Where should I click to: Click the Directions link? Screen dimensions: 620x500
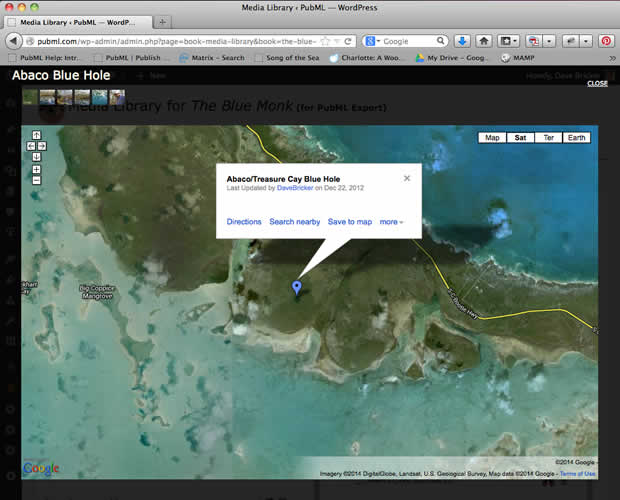(244, 222)
